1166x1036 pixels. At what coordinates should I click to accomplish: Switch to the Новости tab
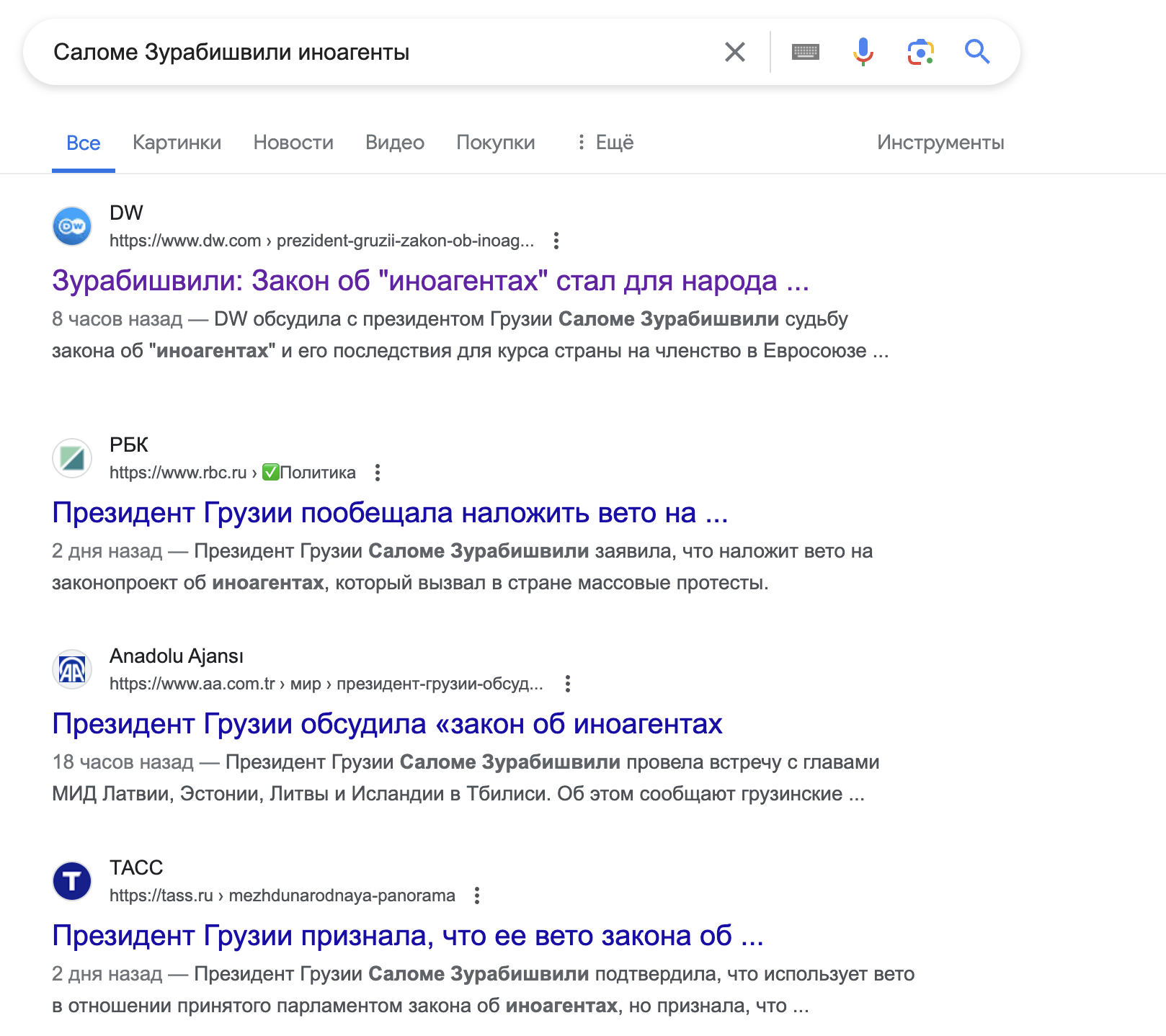click(x=292, y=143)
